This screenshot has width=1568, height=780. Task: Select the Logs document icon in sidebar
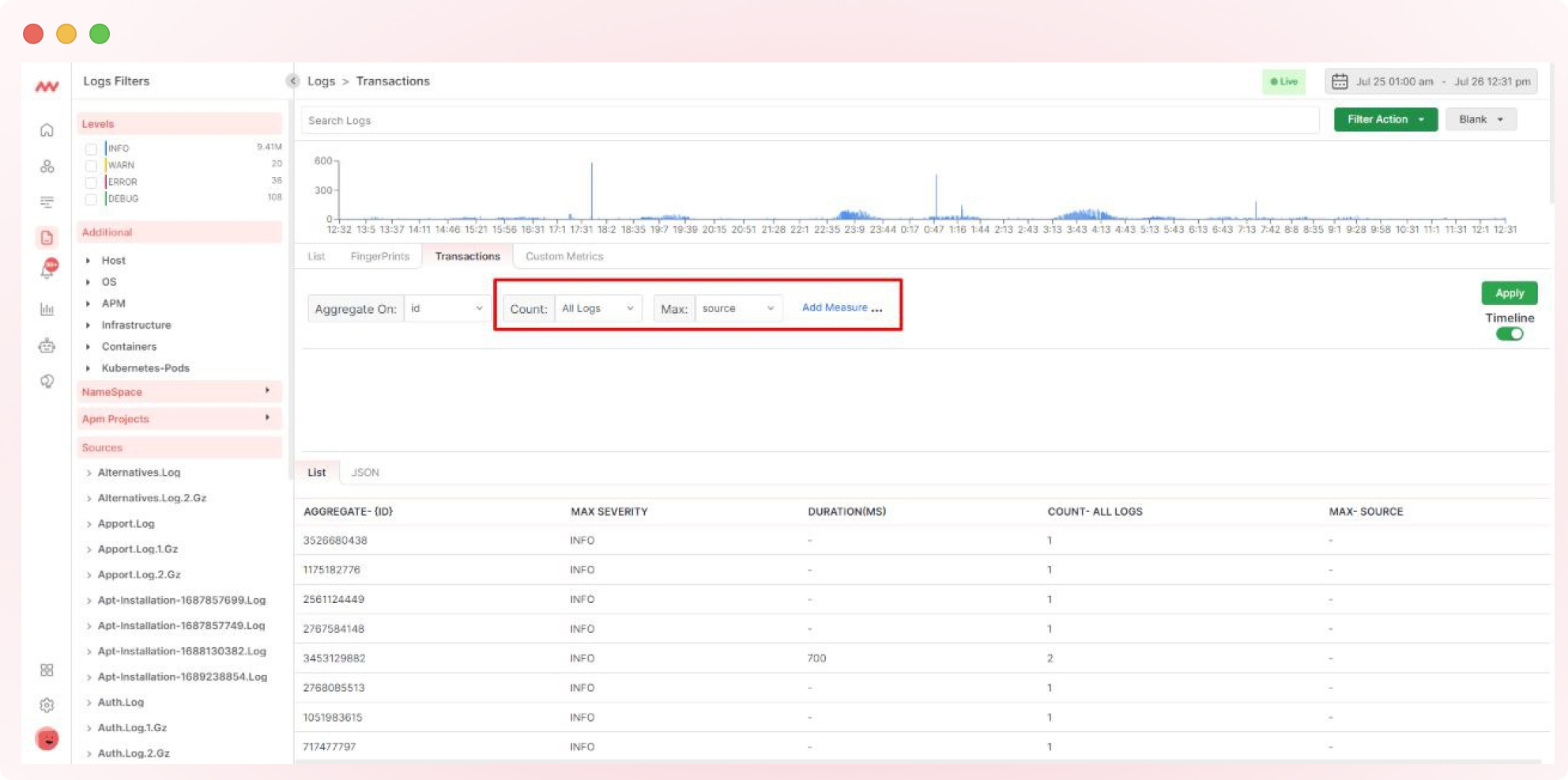point(47,237)
